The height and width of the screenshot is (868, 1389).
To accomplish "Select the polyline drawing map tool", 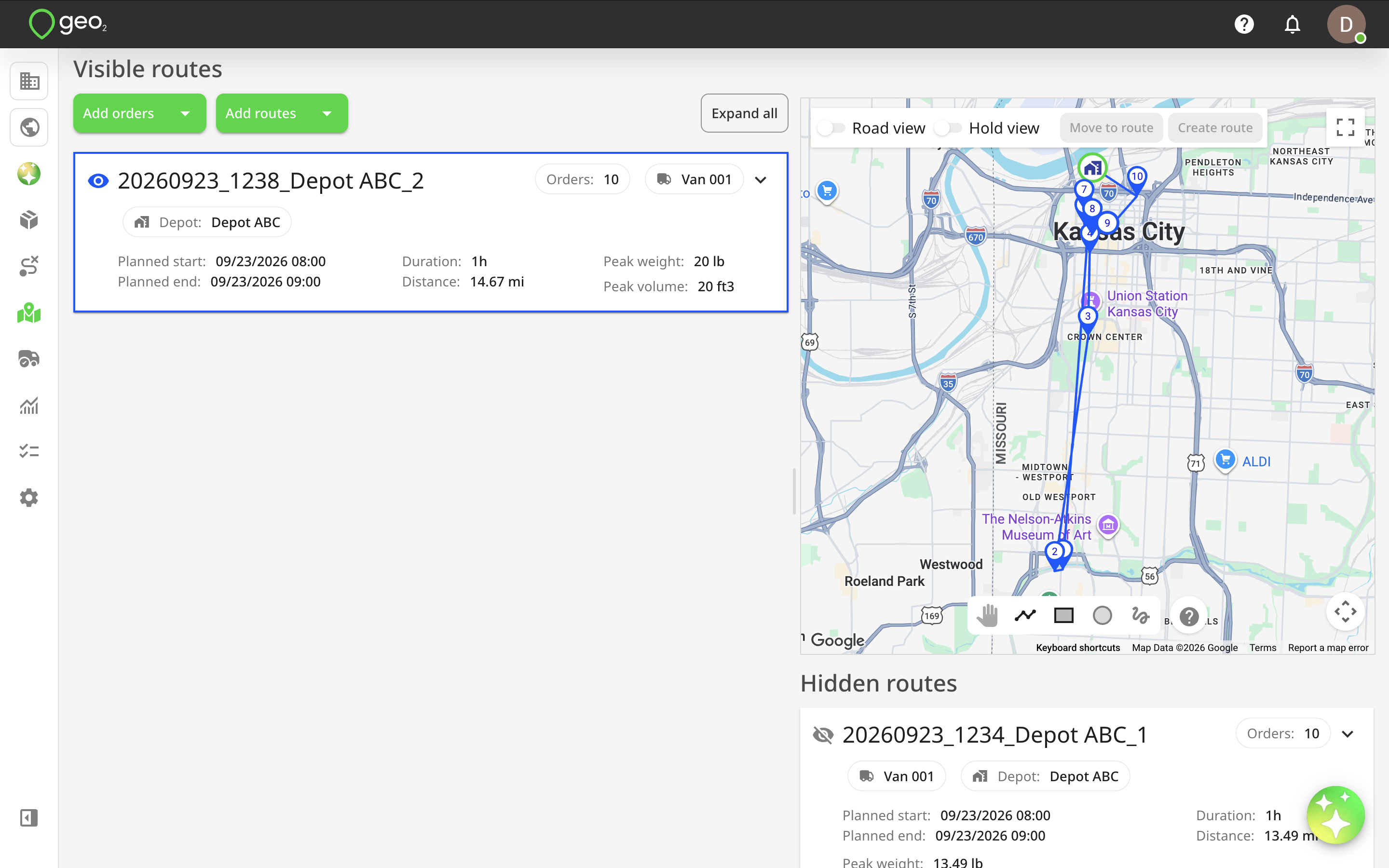I will [x=1025, y=615].
